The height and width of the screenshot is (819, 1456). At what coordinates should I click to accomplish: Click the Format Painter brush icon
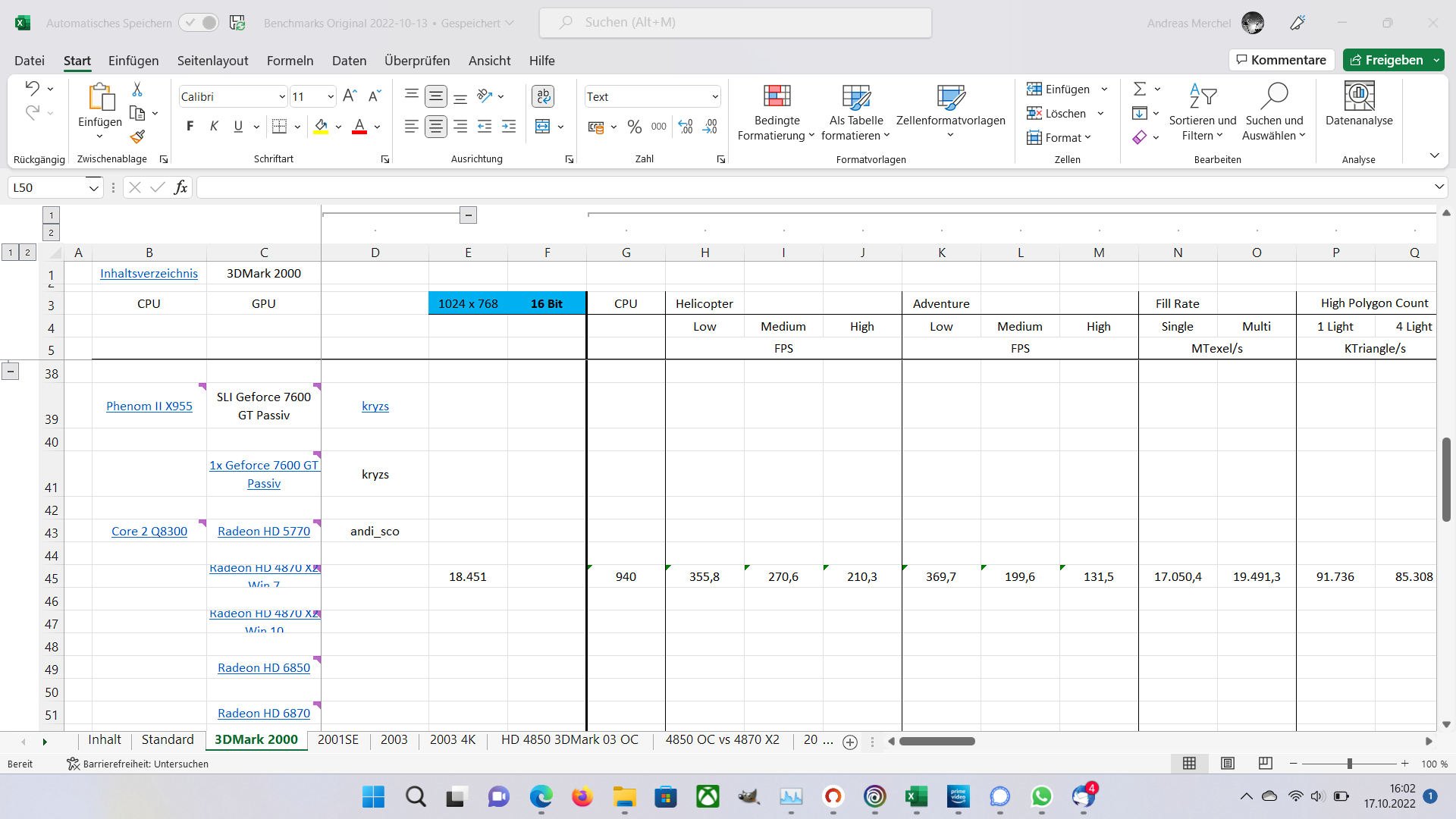137,136
